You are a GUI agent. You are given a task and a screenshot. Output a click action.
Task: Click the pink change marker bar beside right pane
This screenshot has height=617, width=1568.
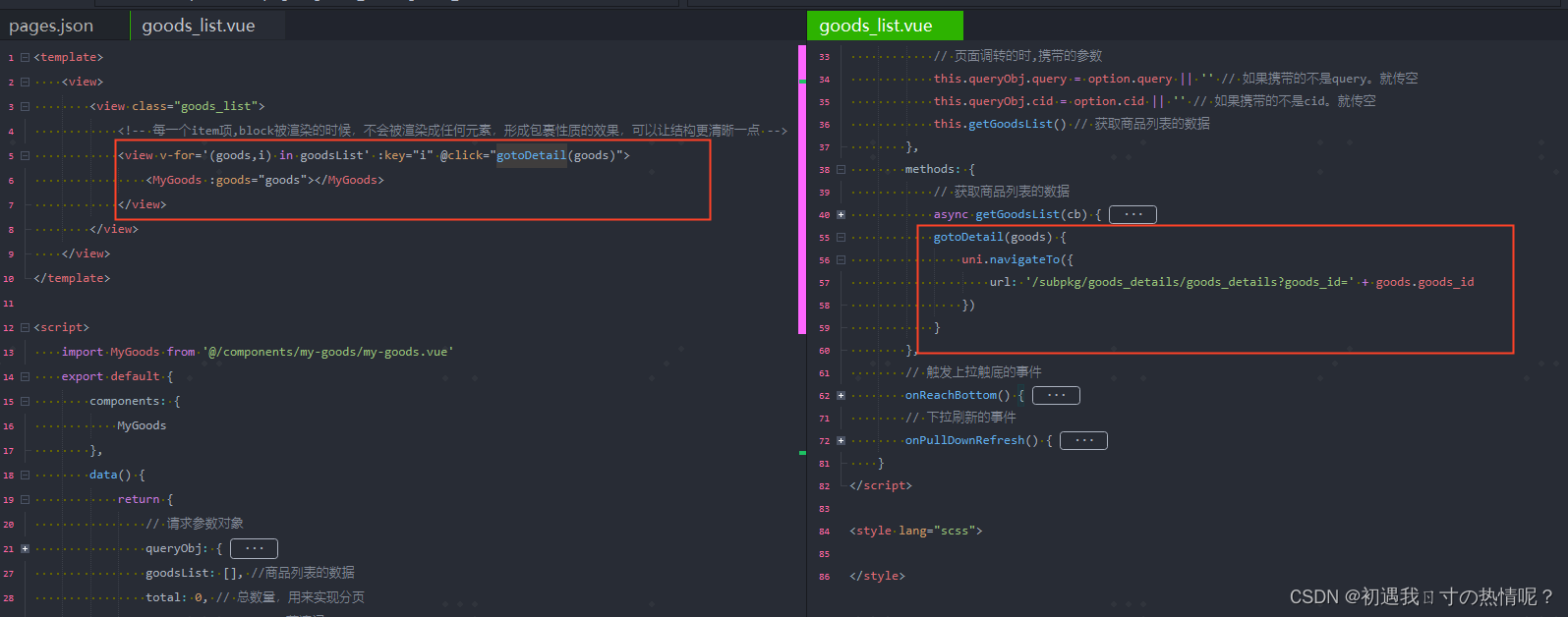point(802,189)
